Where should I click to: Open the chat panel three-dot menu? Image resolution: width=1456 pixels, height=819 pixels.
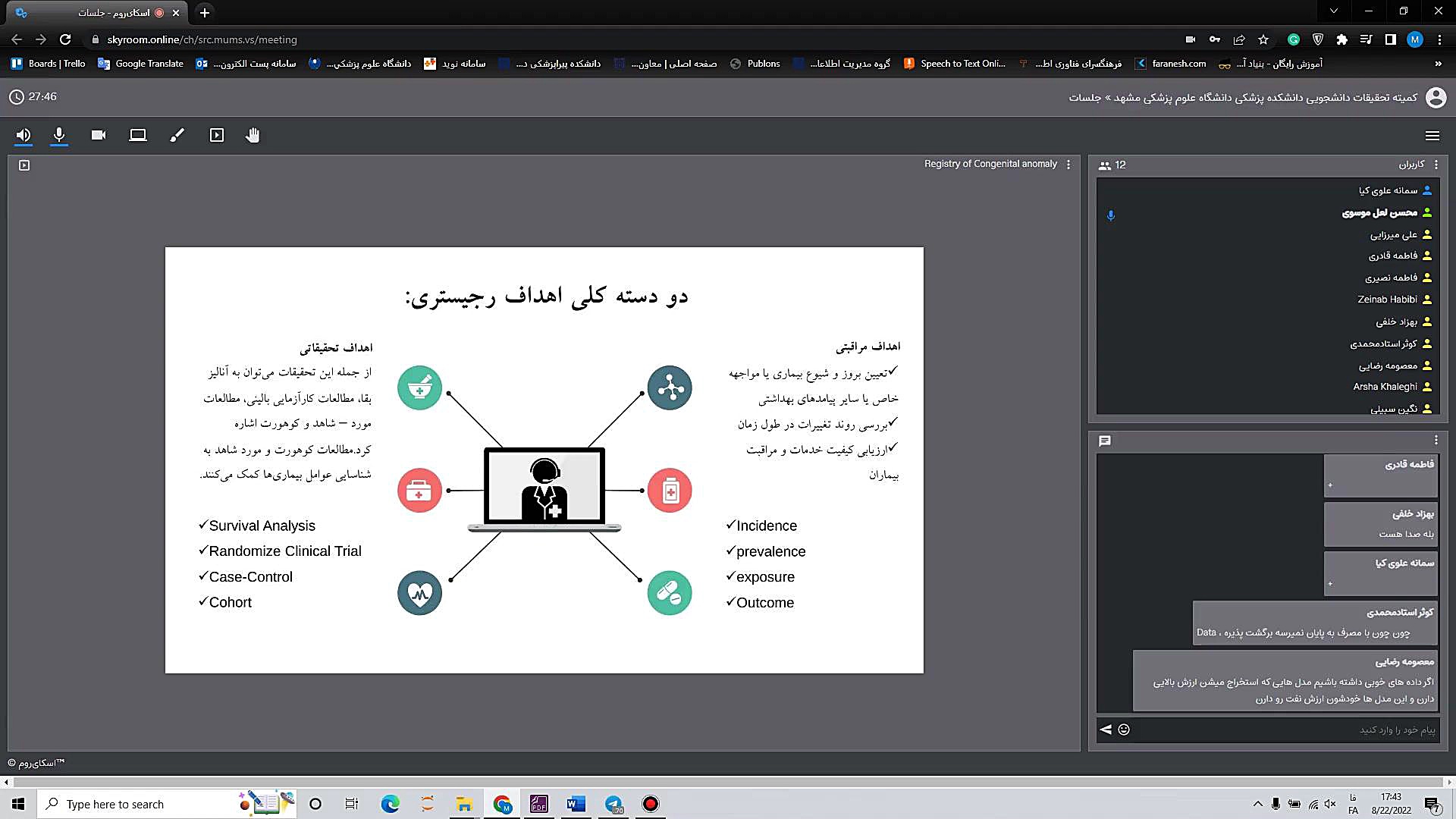(1436, 441)
